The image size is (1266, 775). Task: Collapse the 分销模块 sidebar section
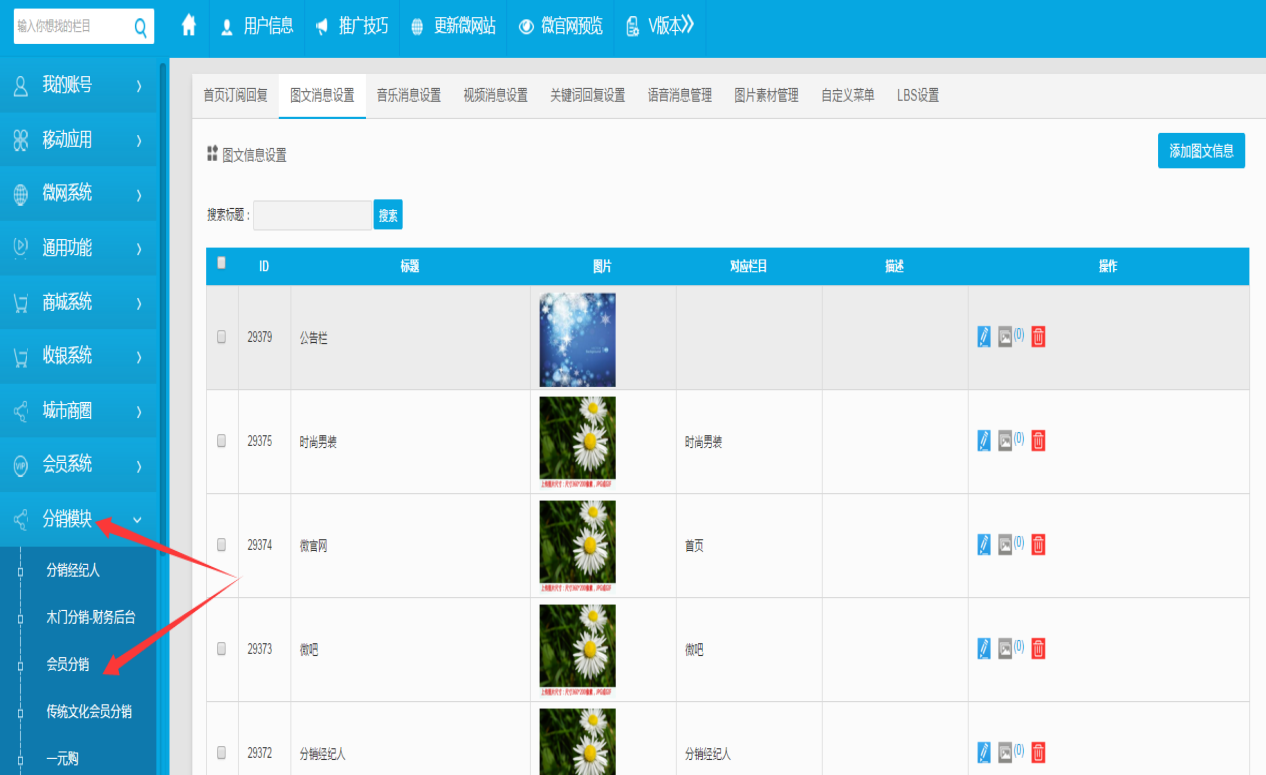click(x=78, y=519)
